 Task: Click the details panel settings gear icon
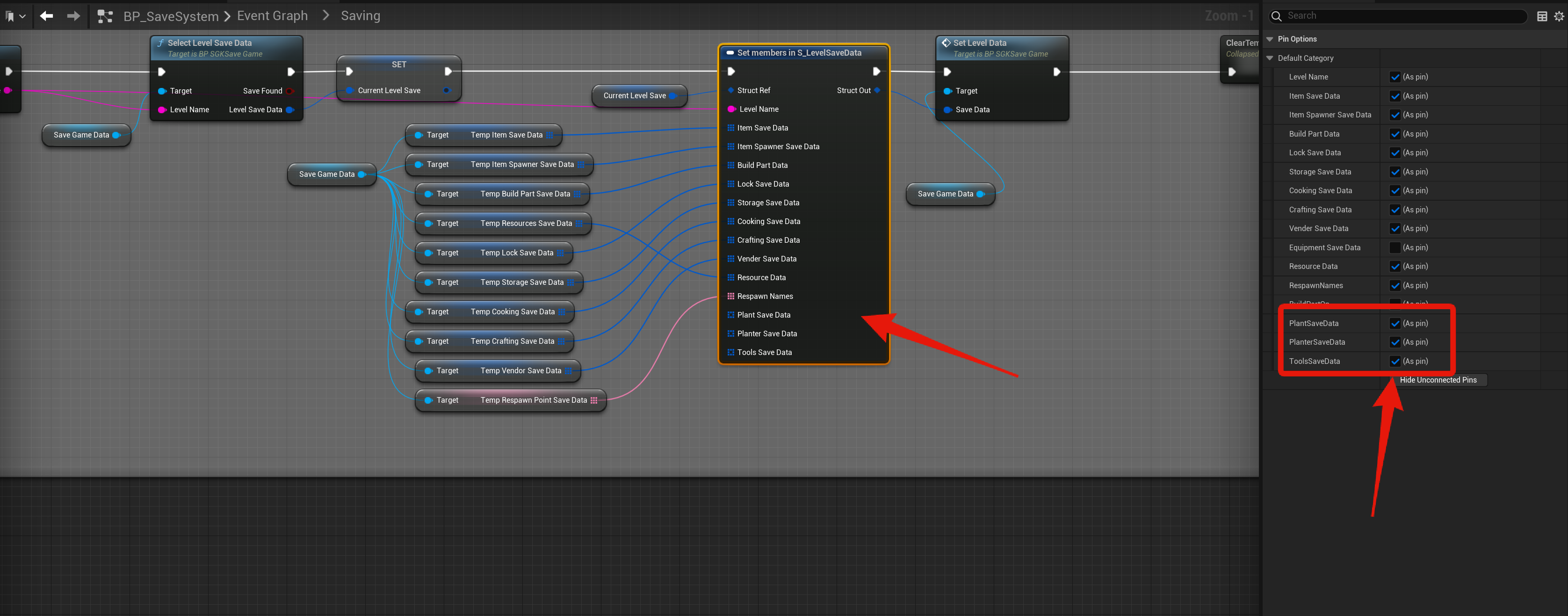[x=1558, y=16]
